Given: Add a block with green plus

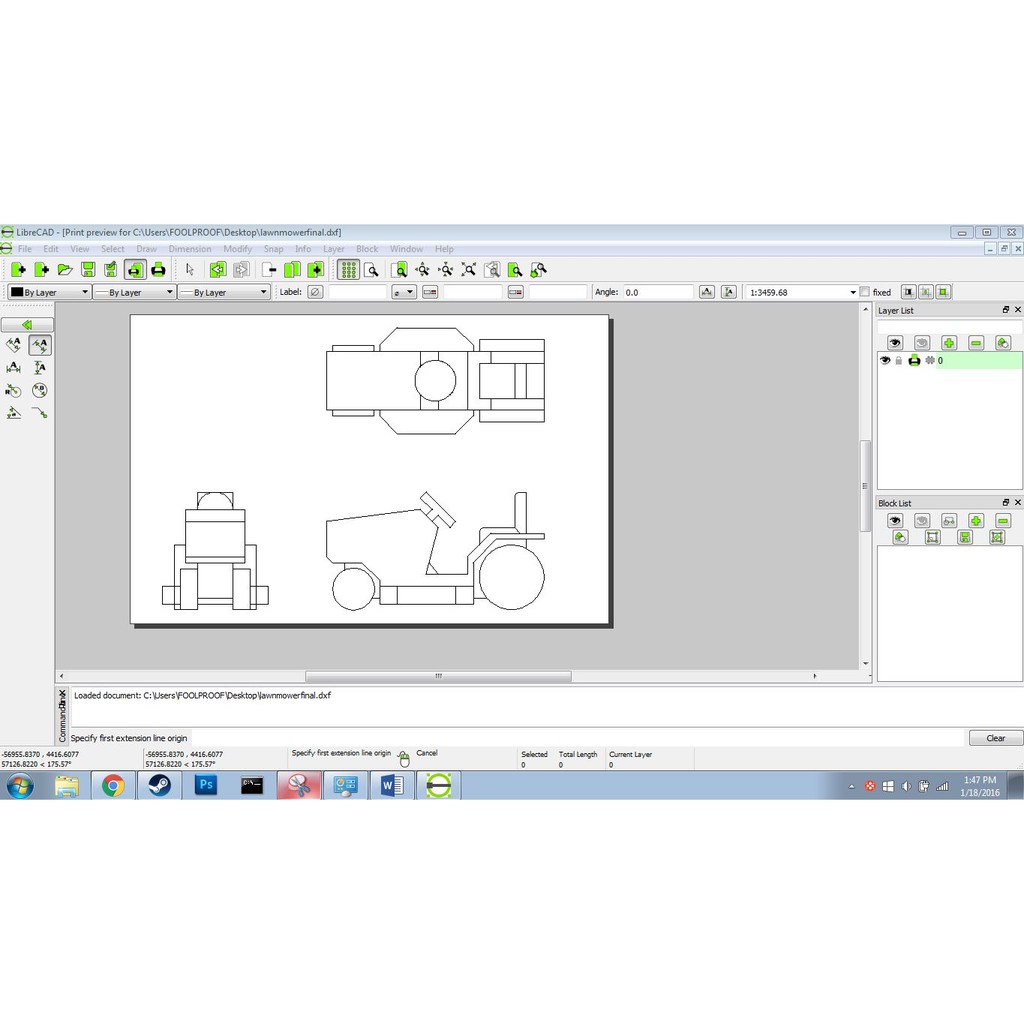Looking at the screenshot, I should [976, 520].
